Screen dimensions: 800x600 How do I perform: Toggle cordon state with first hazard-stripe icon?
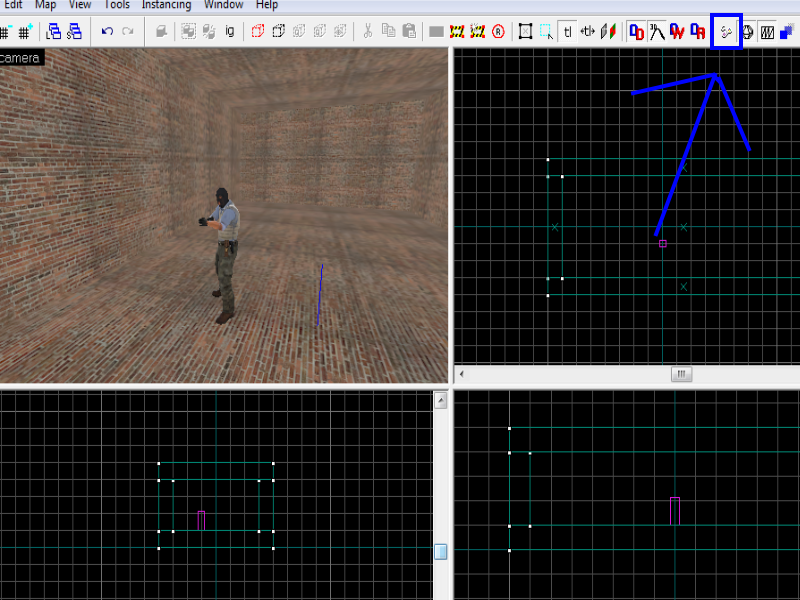(457, 32)
